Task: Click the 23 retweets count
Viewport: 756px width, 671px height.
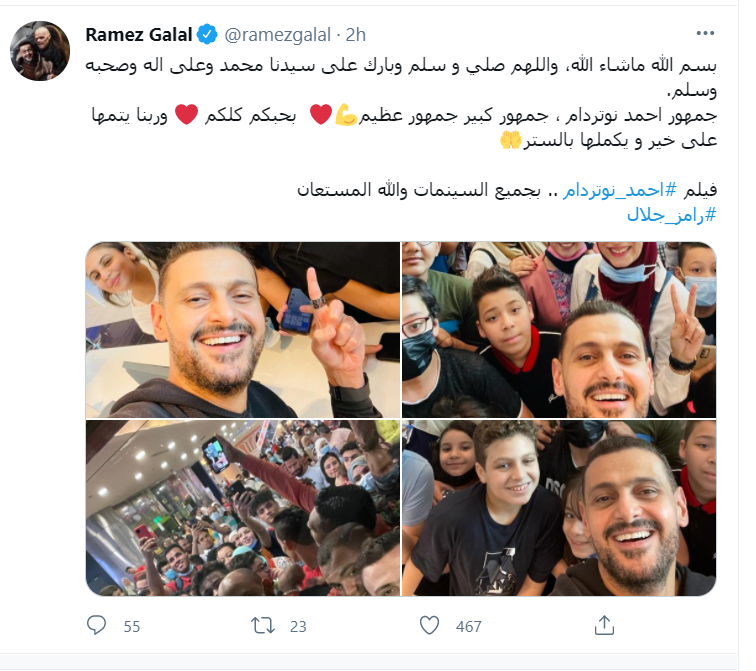Action: pyautogui.click(x=298, y=626)
